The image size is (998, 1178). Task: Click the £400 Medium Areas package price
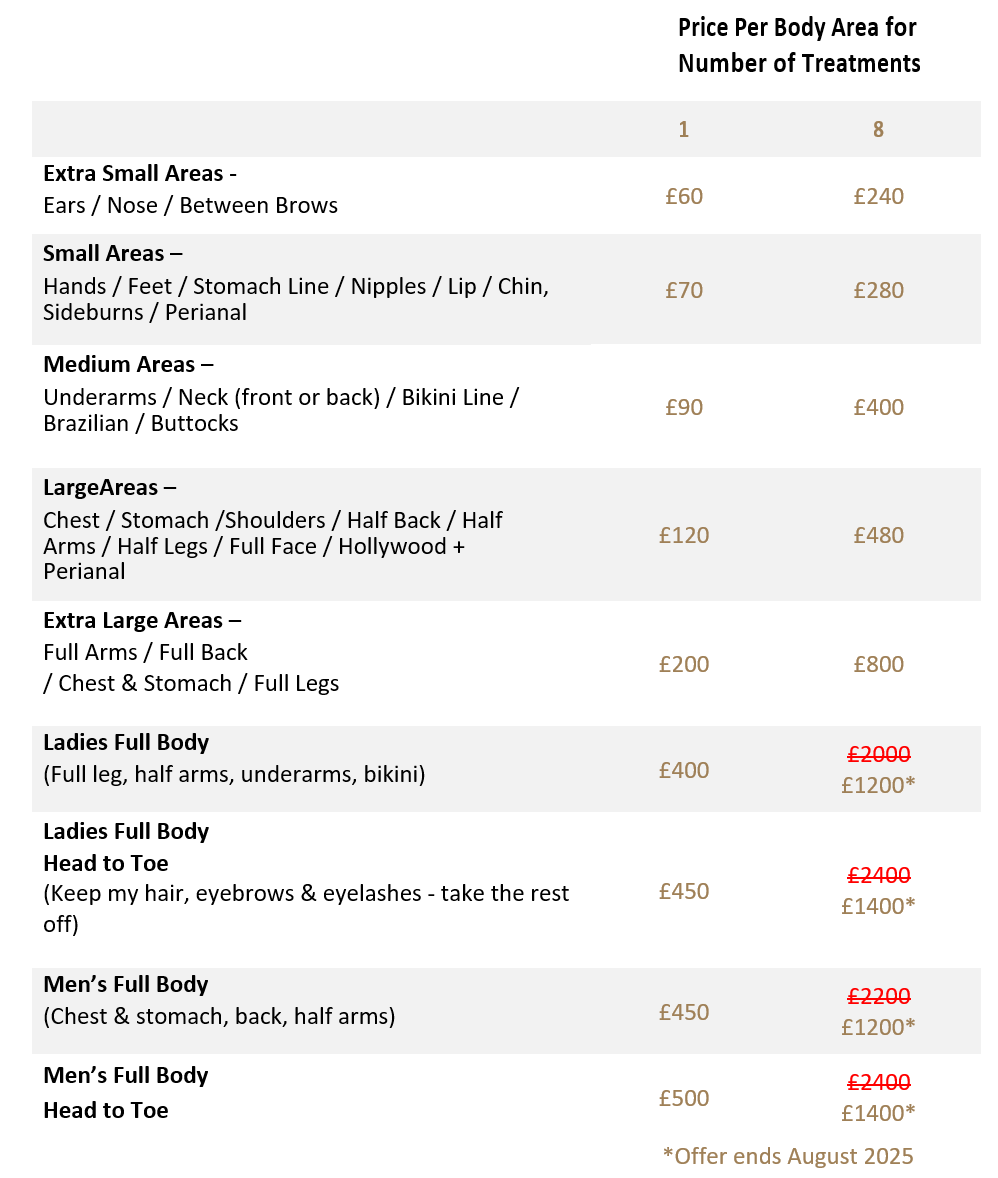pos(878,407)
